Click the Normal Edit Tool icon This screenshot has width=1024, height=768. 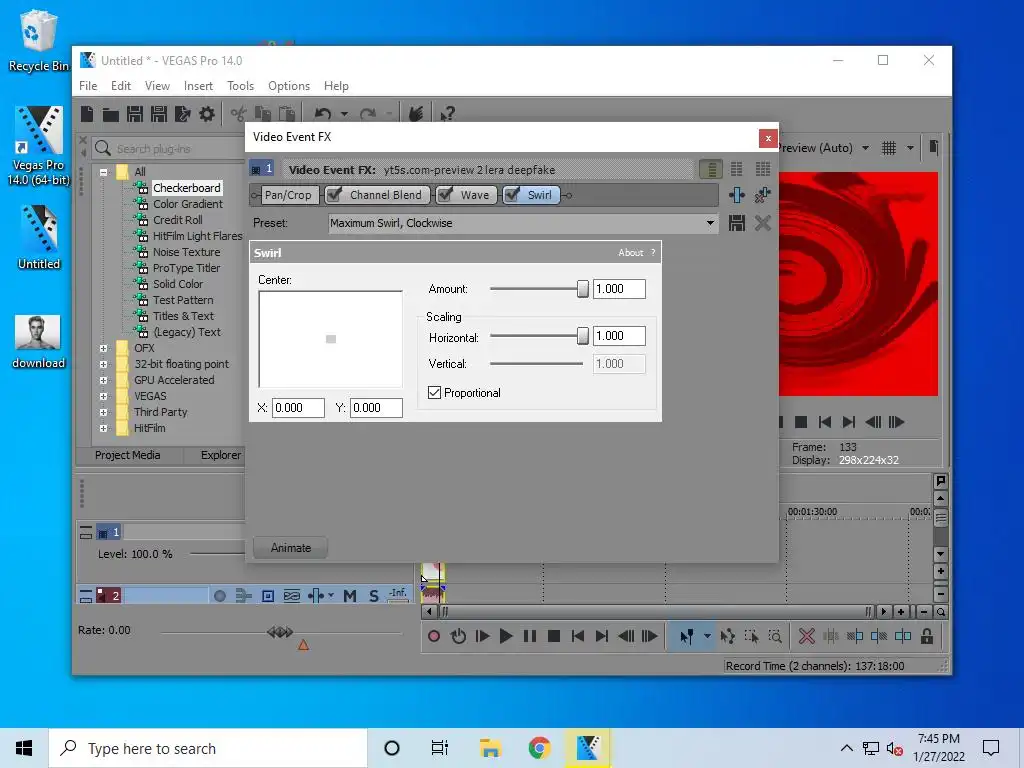(x=686, y=636)
